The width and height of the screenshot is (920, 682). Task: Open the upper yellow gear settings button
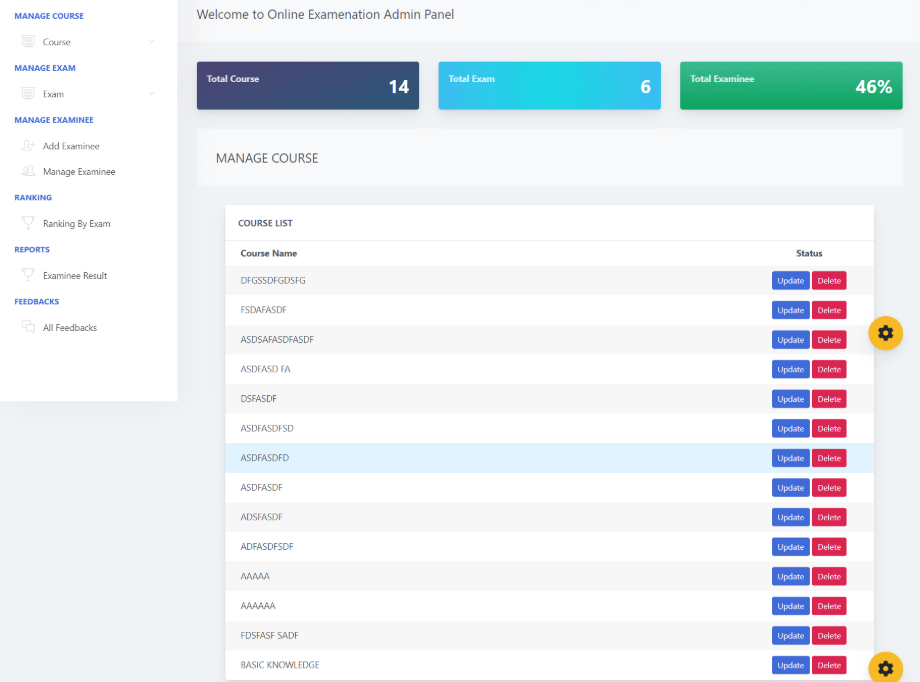pos(885,333)
